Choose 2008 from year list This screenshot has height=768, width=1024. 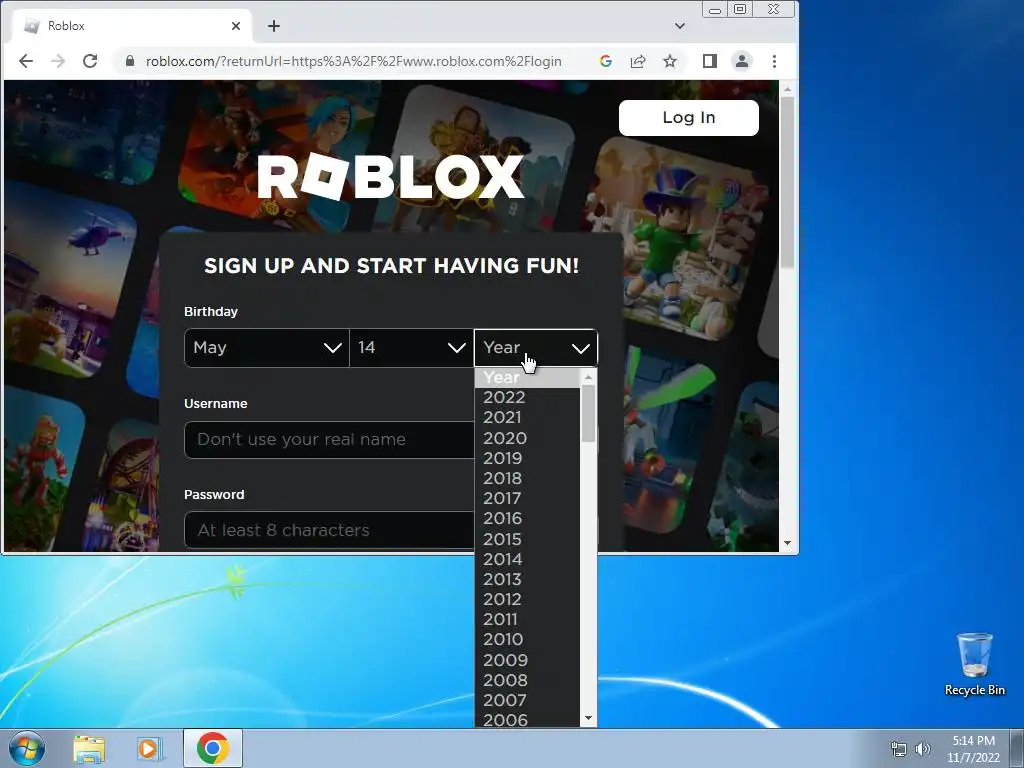[527, 680]
